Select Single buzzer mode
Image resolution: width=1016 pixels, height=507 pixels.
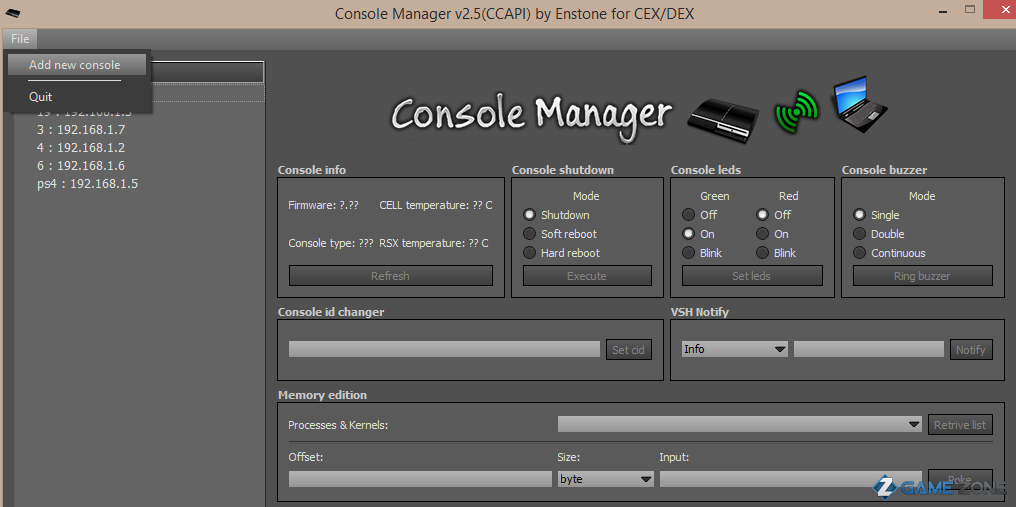click(859, 215)
